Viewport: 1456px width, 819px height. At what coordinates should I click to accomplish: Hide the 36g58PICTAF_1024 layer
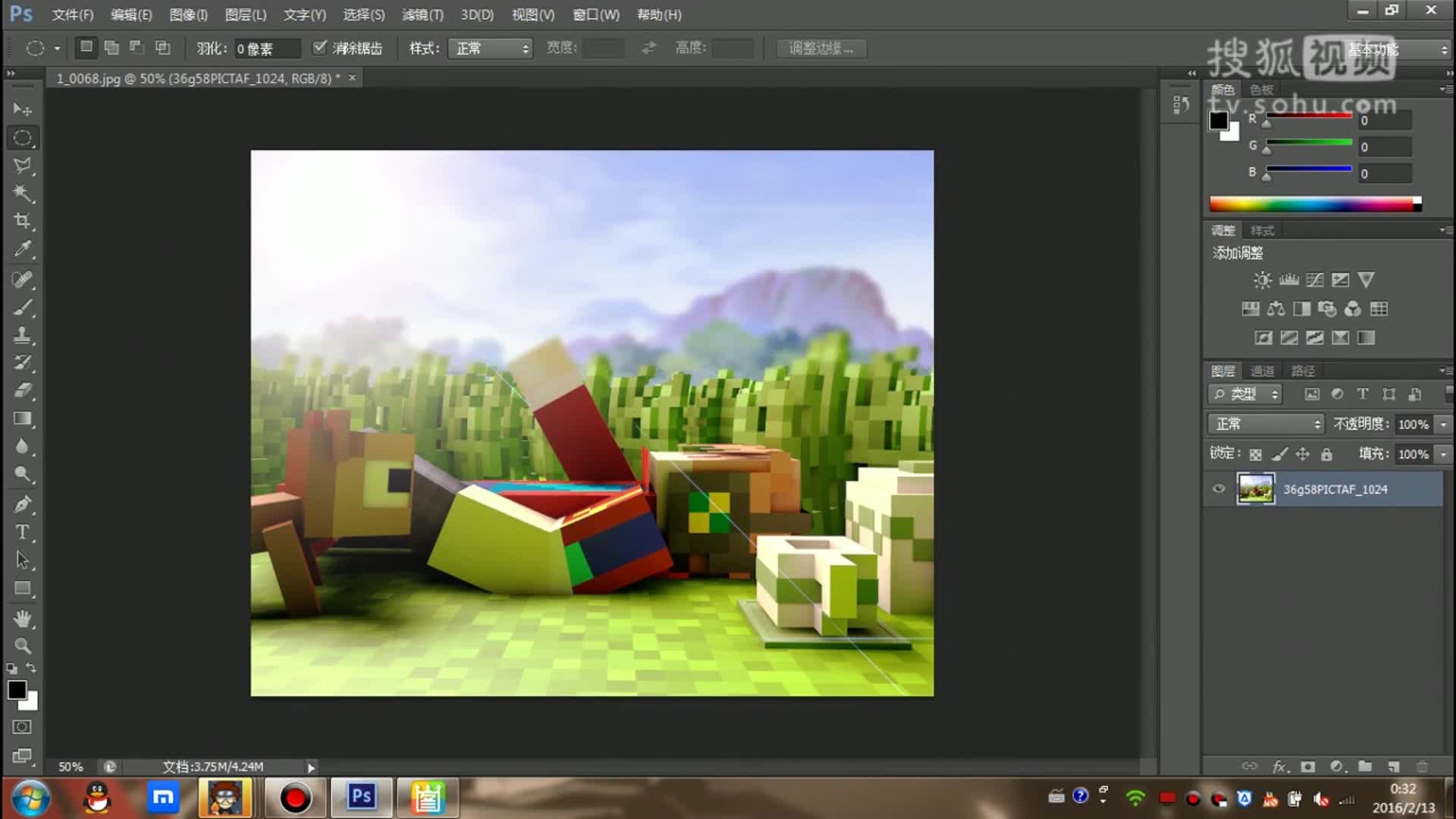[x=1219, y=489]
